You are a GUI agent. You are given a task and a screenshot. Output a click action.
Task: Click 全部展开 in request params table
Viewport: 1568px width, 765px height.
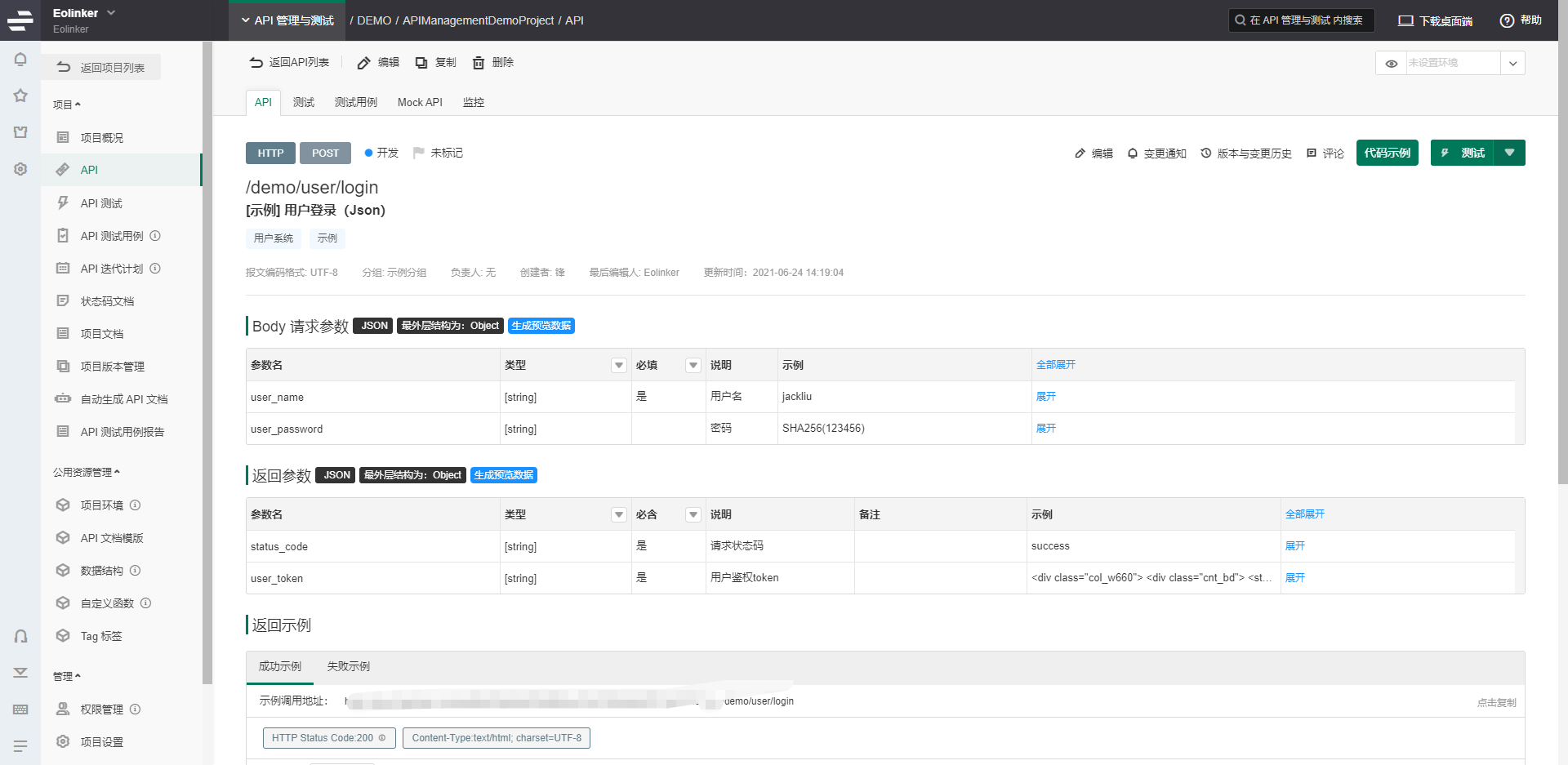pyautogui.click(x=1056, y=365)
